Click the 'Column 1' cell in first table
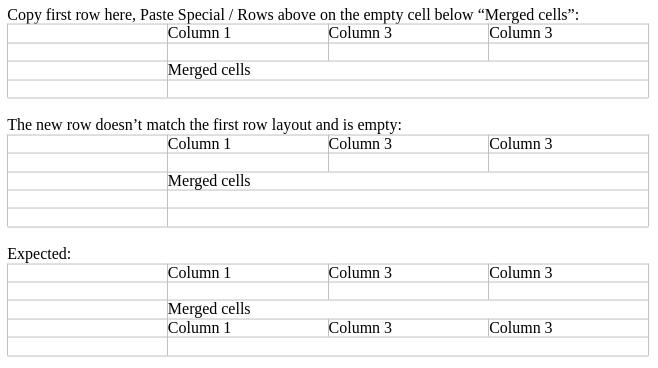 tap(248, 33)
